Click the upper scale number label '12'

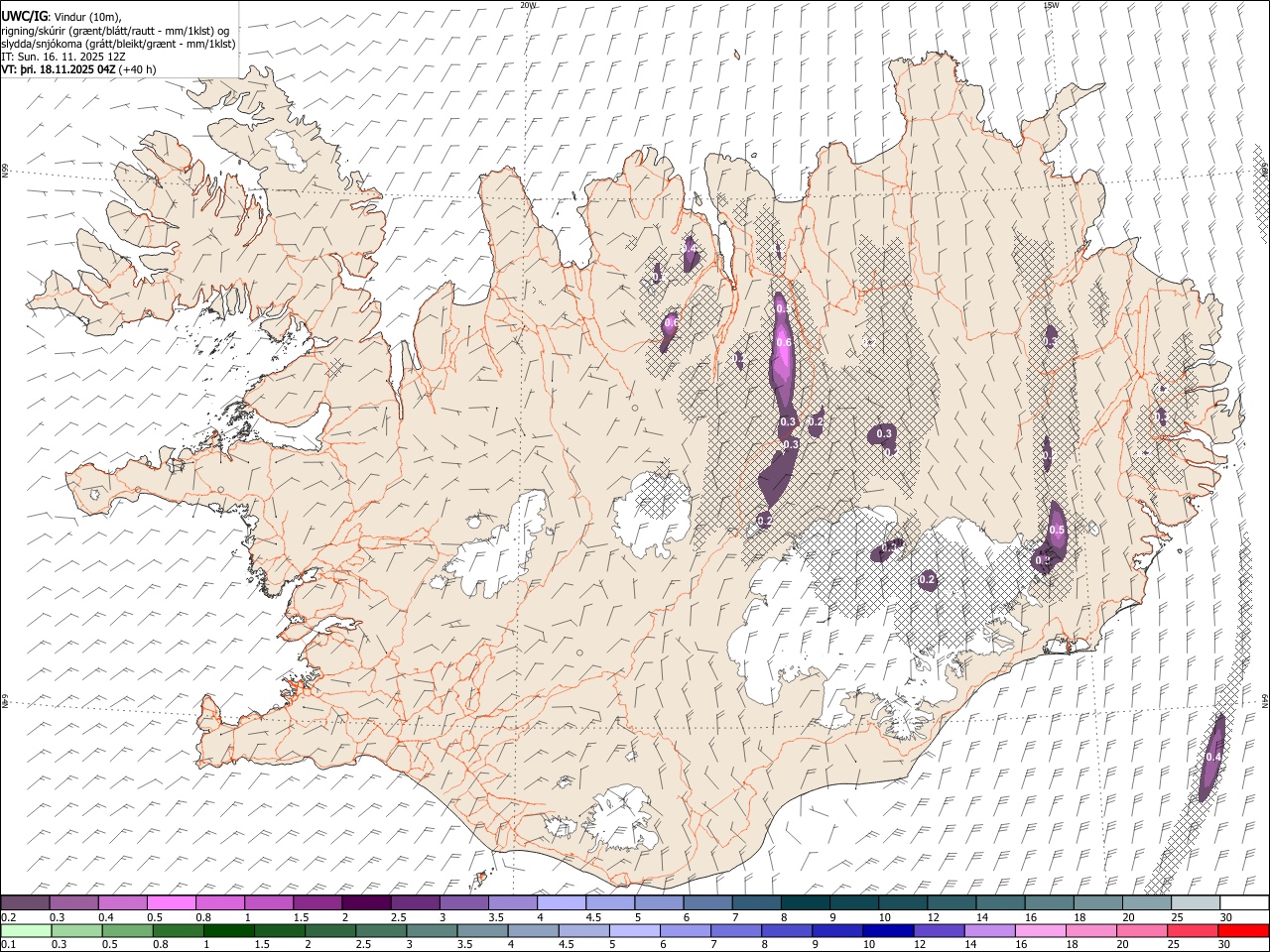tap(936, 917)
